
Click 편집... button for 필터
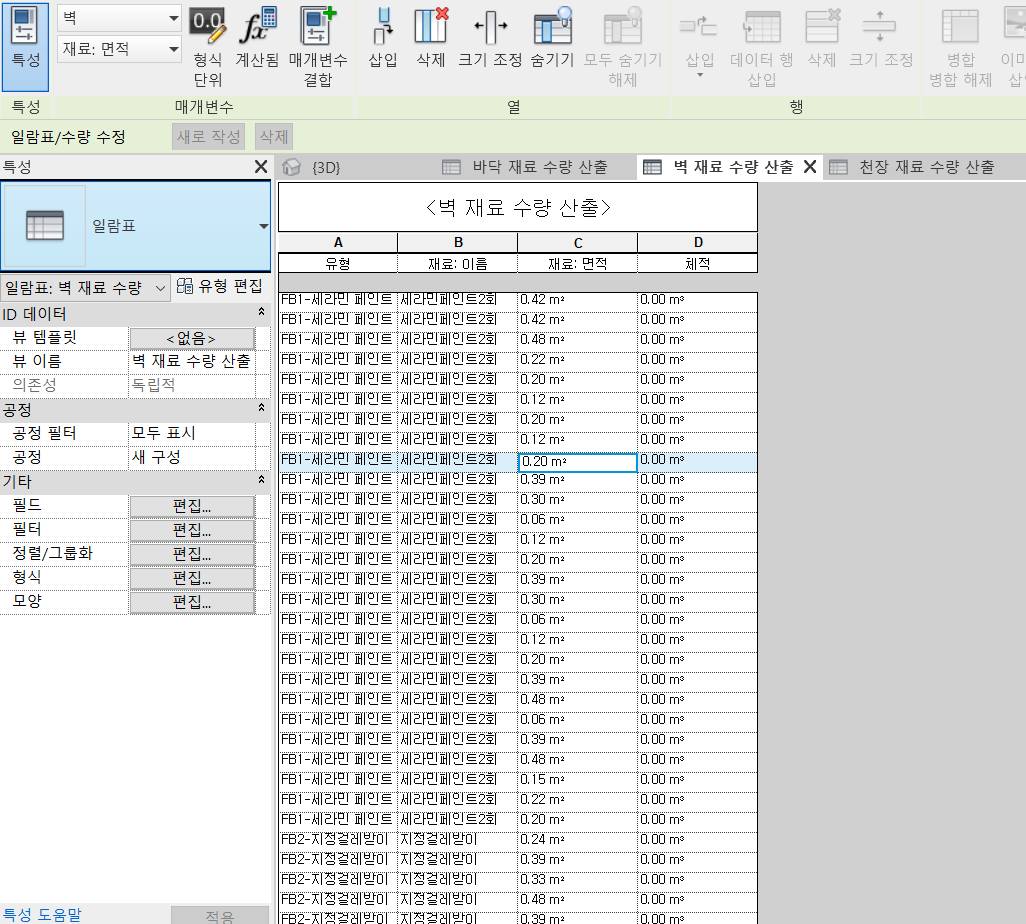coord(192,530)
